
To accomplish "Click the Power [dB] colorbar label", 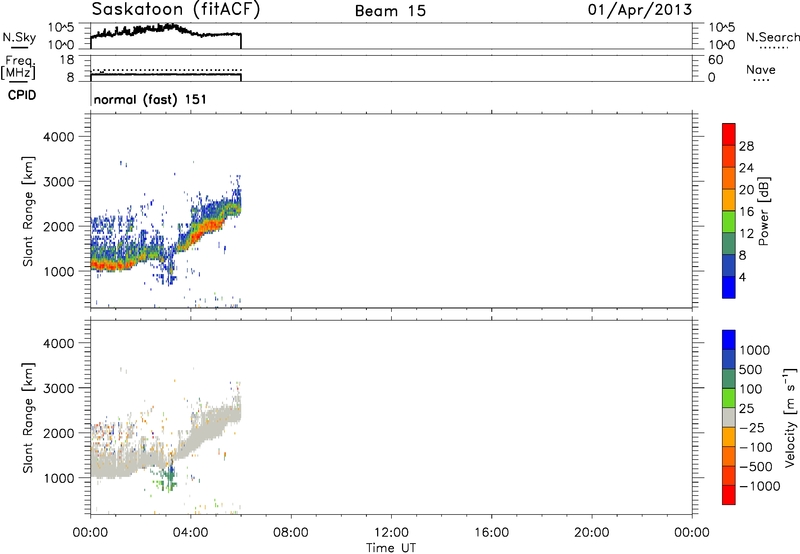I will 763,211.
